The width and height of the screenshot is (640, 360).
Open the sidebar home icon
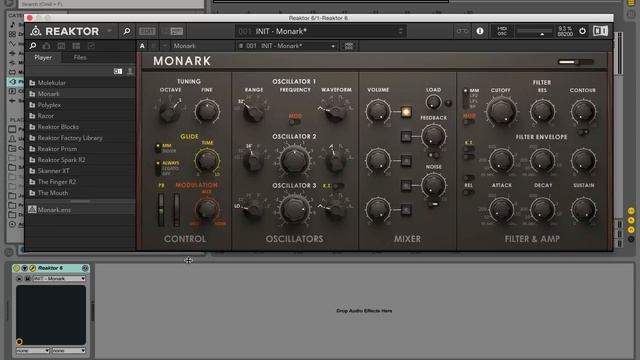coord(47,46)
